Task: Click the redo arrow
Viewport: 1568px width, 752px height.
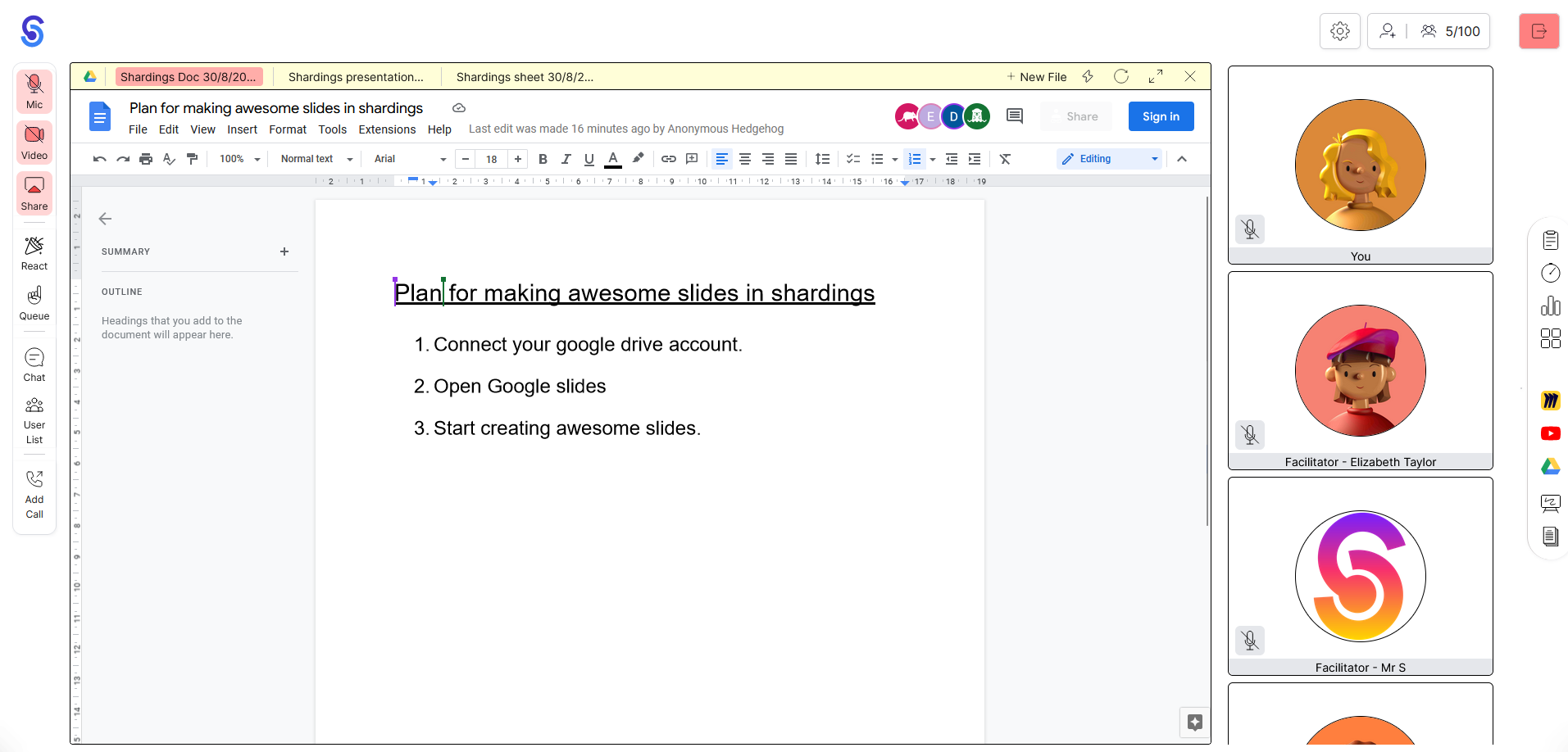Action: pos(123,159)
